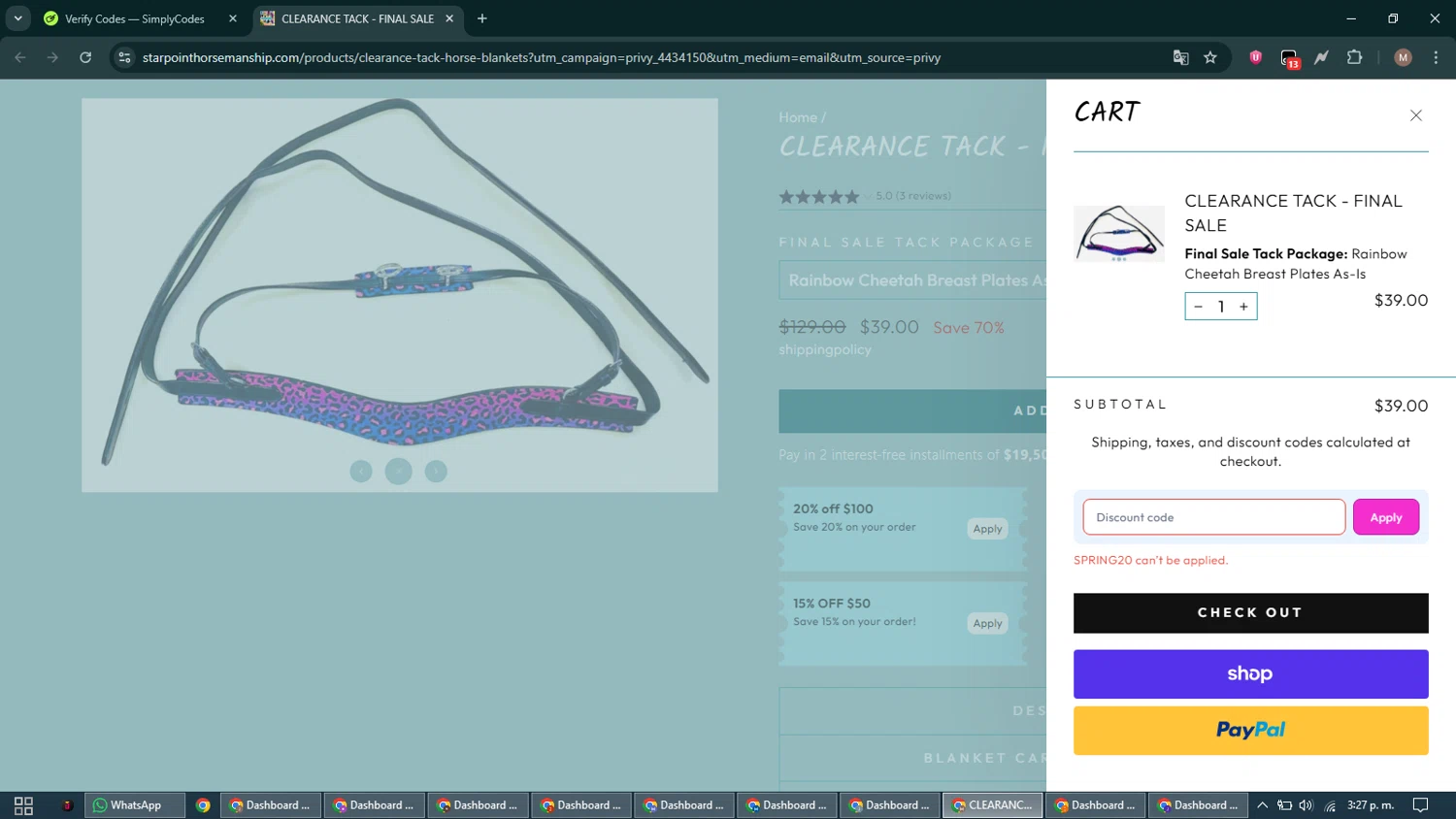Bookmark this page with the star
The height and width of the screenshot is (819, 1456).
[1210, 57]
